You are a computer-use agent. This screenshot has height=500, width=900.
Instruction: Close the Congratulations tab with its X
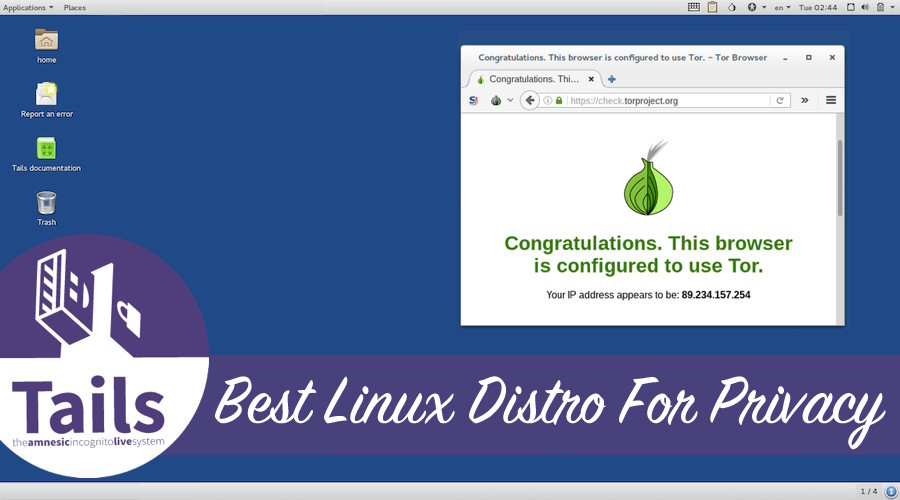pyautogui.click(x=591, y=79)
